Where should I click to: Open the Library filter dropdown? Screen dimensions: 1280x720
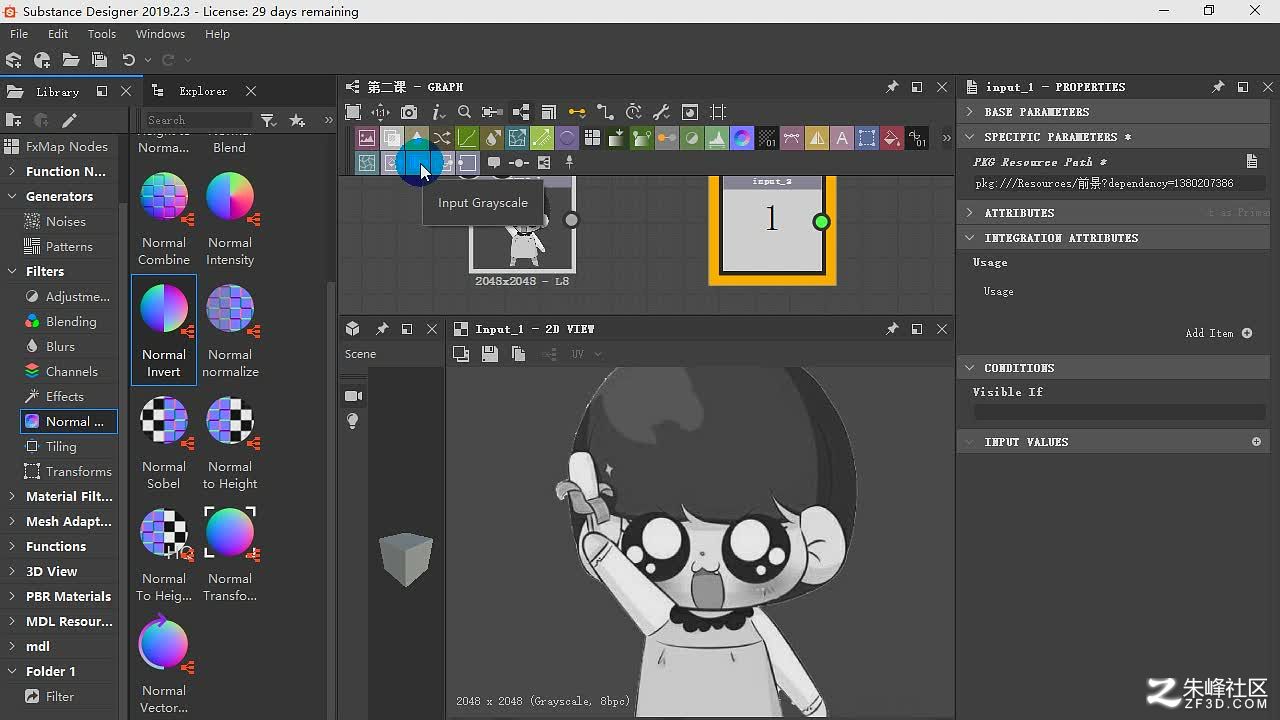(269, 120)
